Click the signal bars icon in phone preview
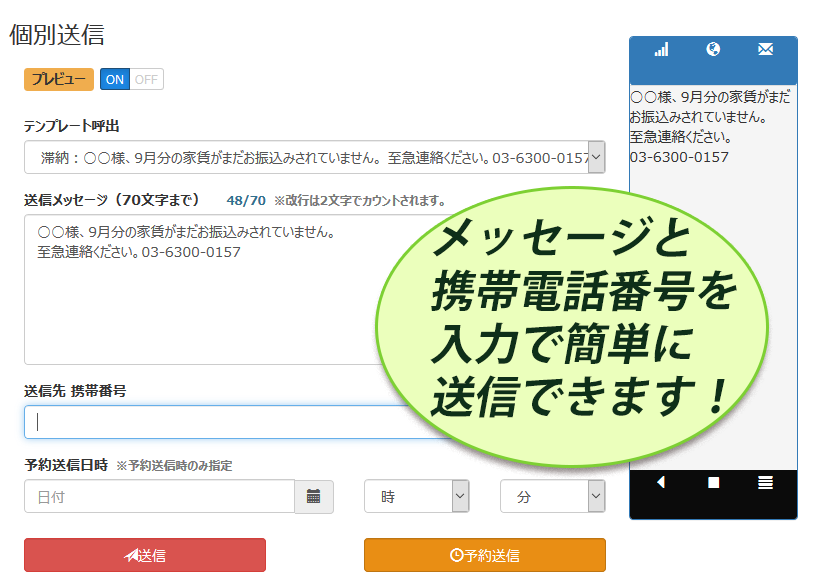821x580 pixels. click(661, 50)
